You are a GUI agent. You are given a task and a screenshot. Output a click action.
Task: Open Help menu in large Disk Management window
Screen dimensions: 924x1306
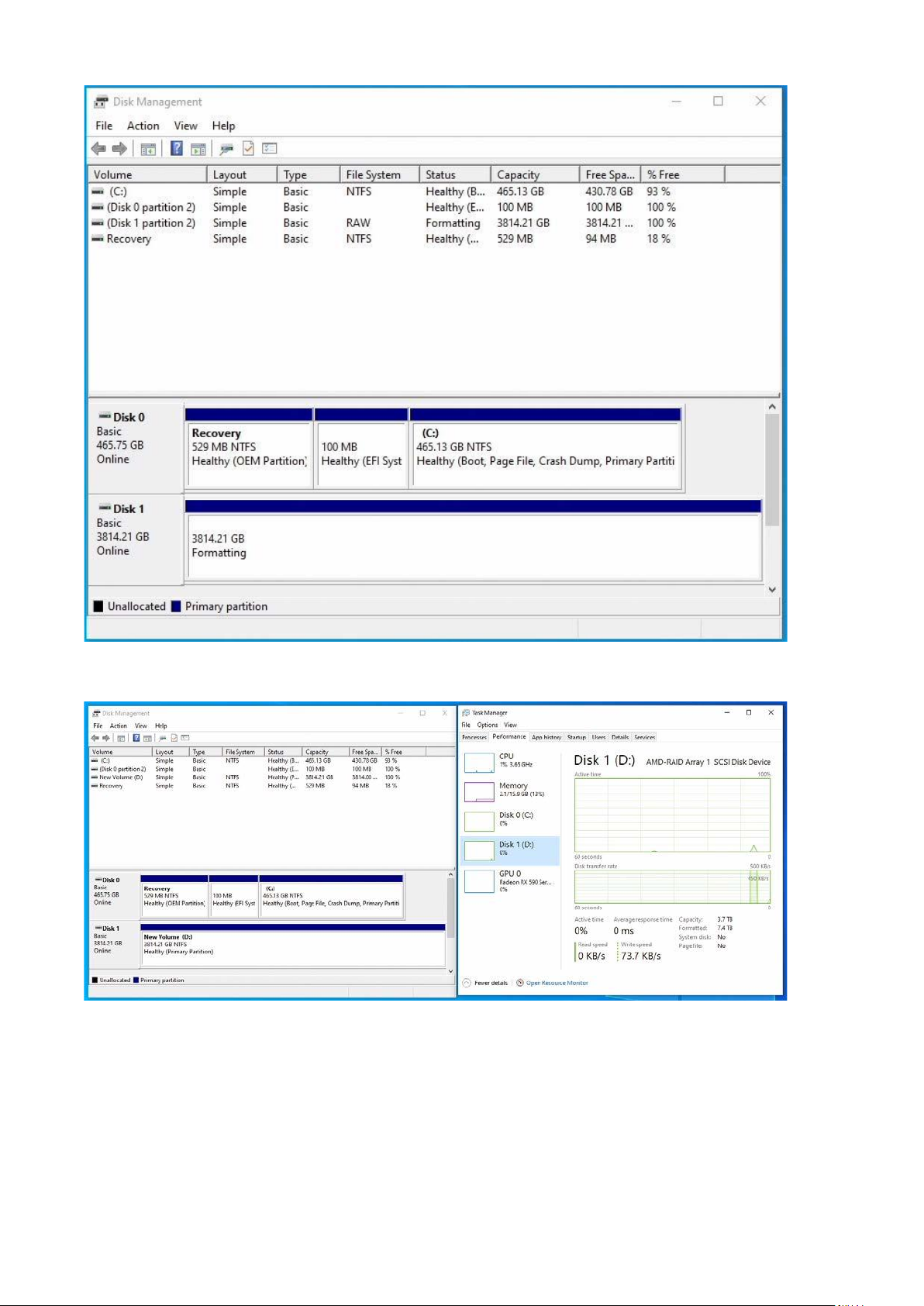(x=223, y=126)
